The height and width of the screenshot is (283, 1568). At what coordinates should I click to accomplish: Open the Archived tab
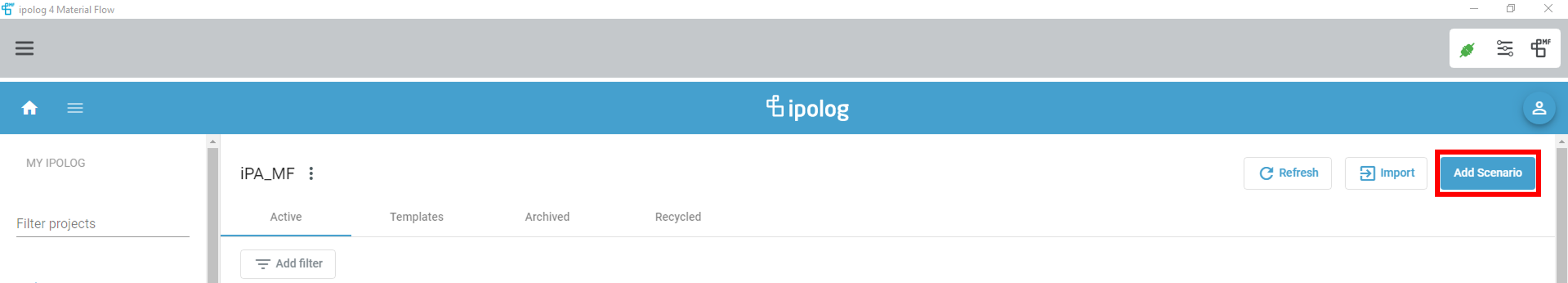(x=547, y=217)
